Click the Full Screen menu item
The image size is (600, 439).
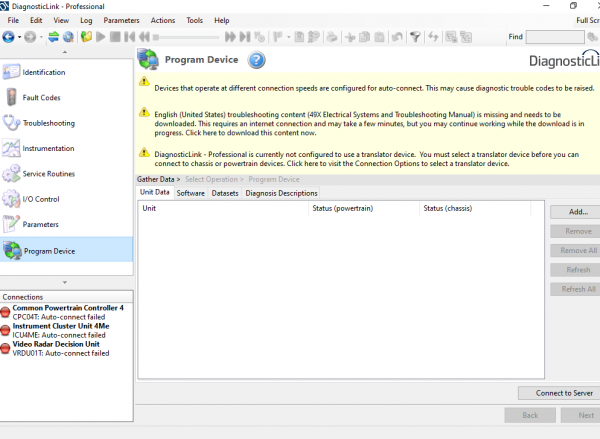588,20
